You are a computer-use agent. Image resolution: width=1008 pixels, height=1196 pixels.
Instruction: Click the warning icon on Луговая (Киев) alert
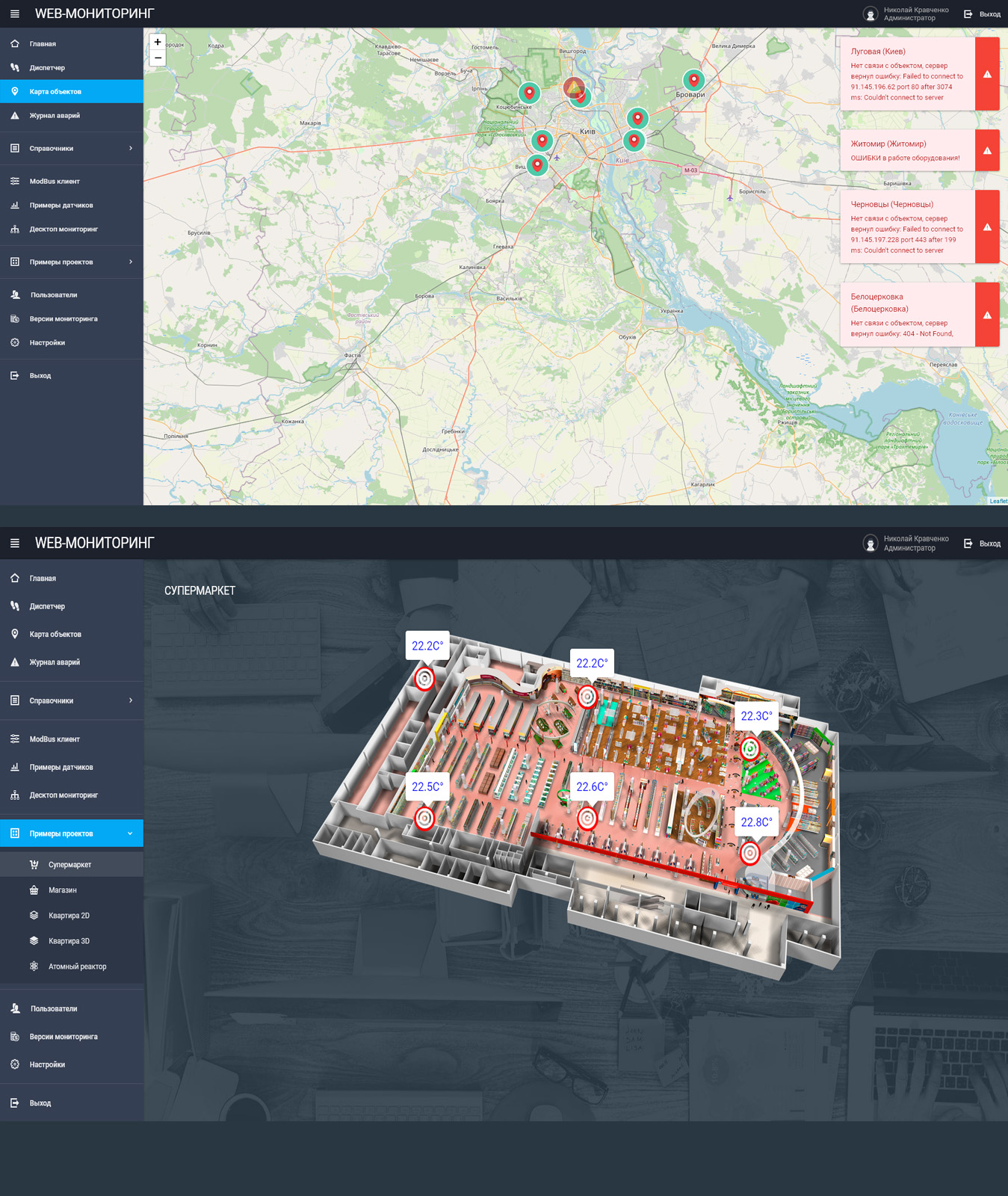point(987,74)
